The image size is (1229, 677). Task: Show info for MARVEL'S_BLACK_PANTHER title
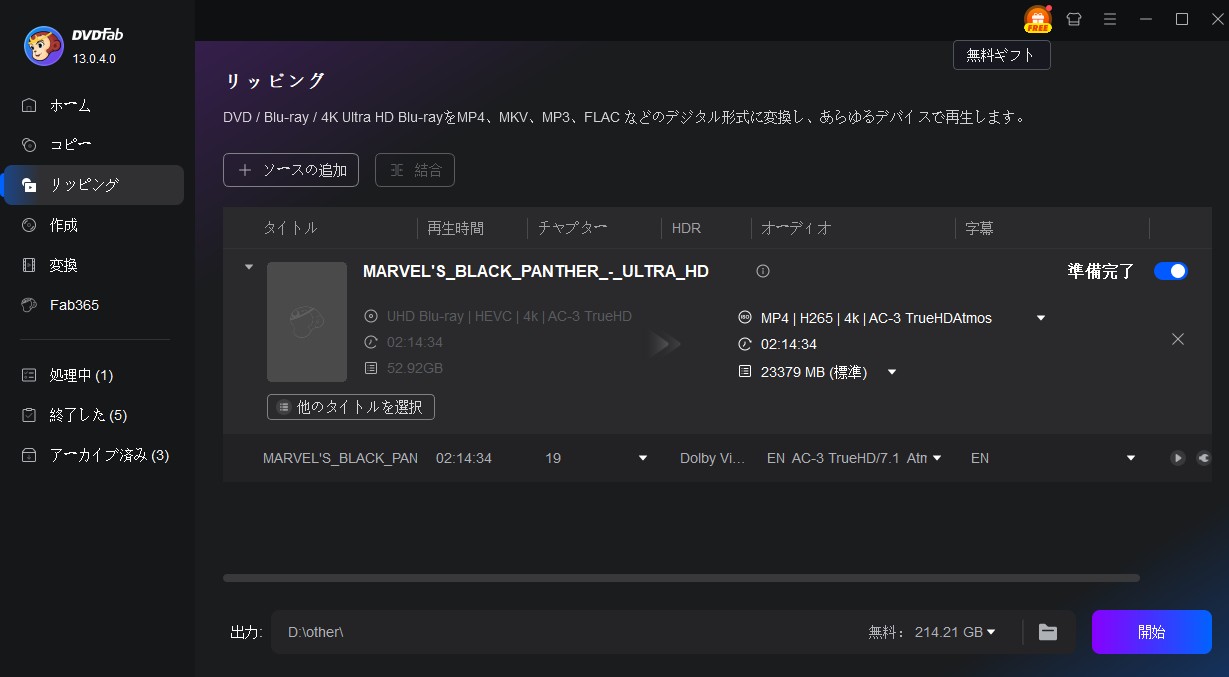763,271
